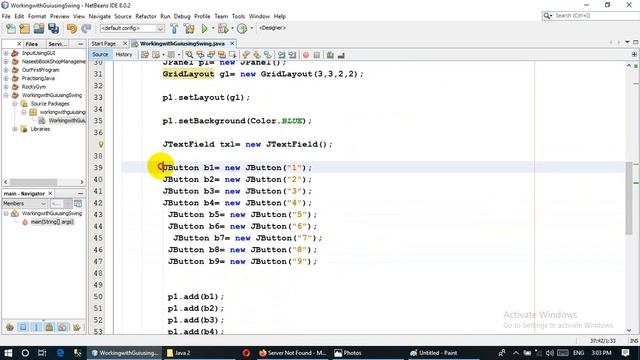This screenshot has width=640, height=360.
Task: Click the Last Edit icon in the editor toolbar
Action: [x=145, y=55]
